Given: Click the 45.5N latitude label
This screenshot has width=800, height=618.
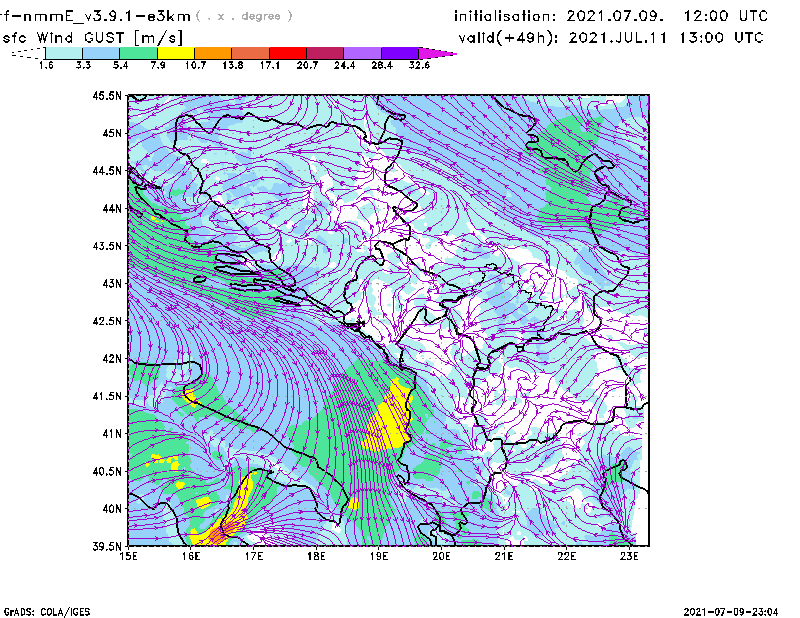Looking at the screenshot, I should tap(107, 95).
